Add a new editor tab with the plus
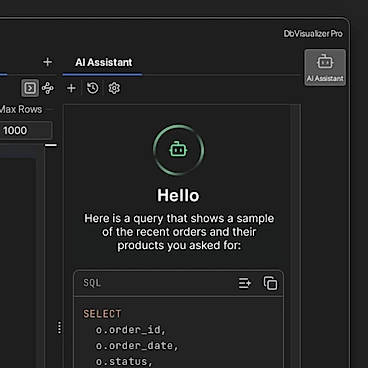Image resolution: width=368 pixels, height=368 pixels. click(48, 62)
